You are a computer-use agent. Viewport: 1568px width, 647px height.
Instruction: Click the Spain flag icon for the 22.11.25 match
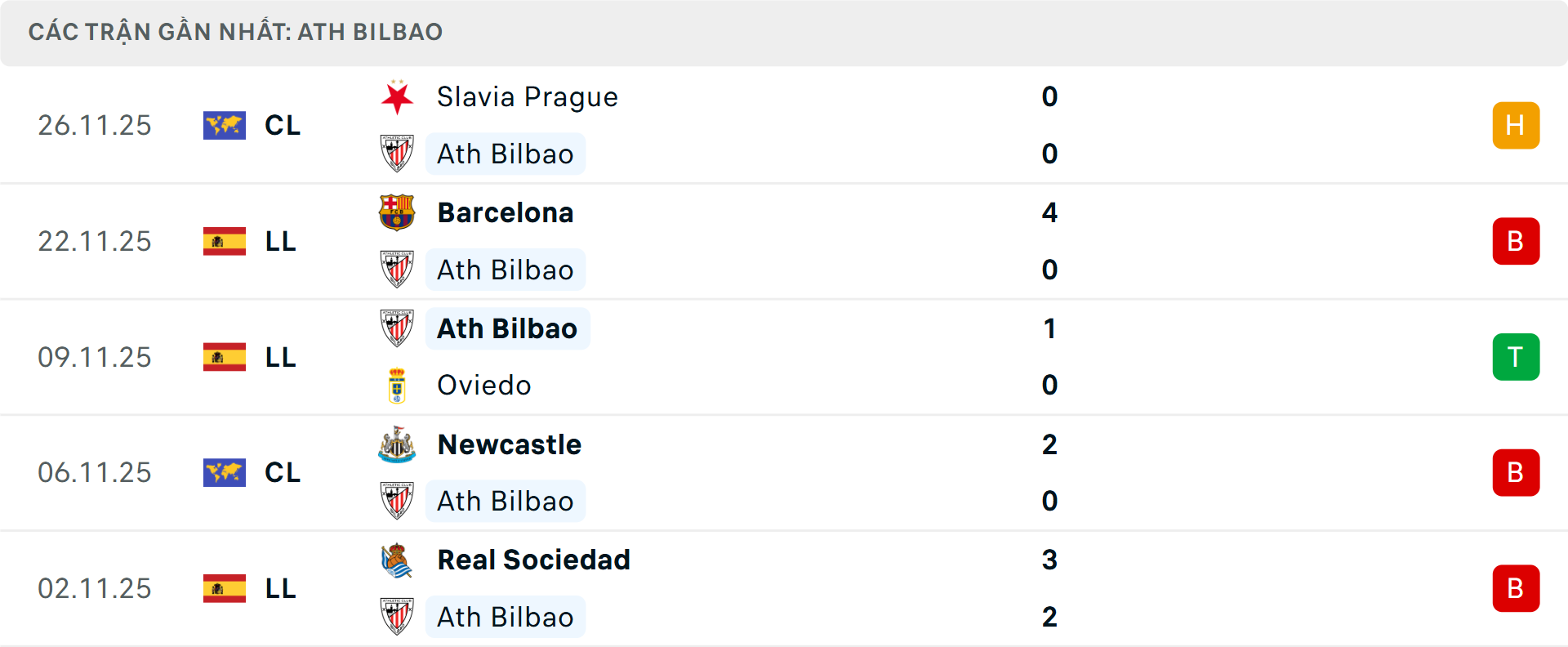[x=225, y=241]
